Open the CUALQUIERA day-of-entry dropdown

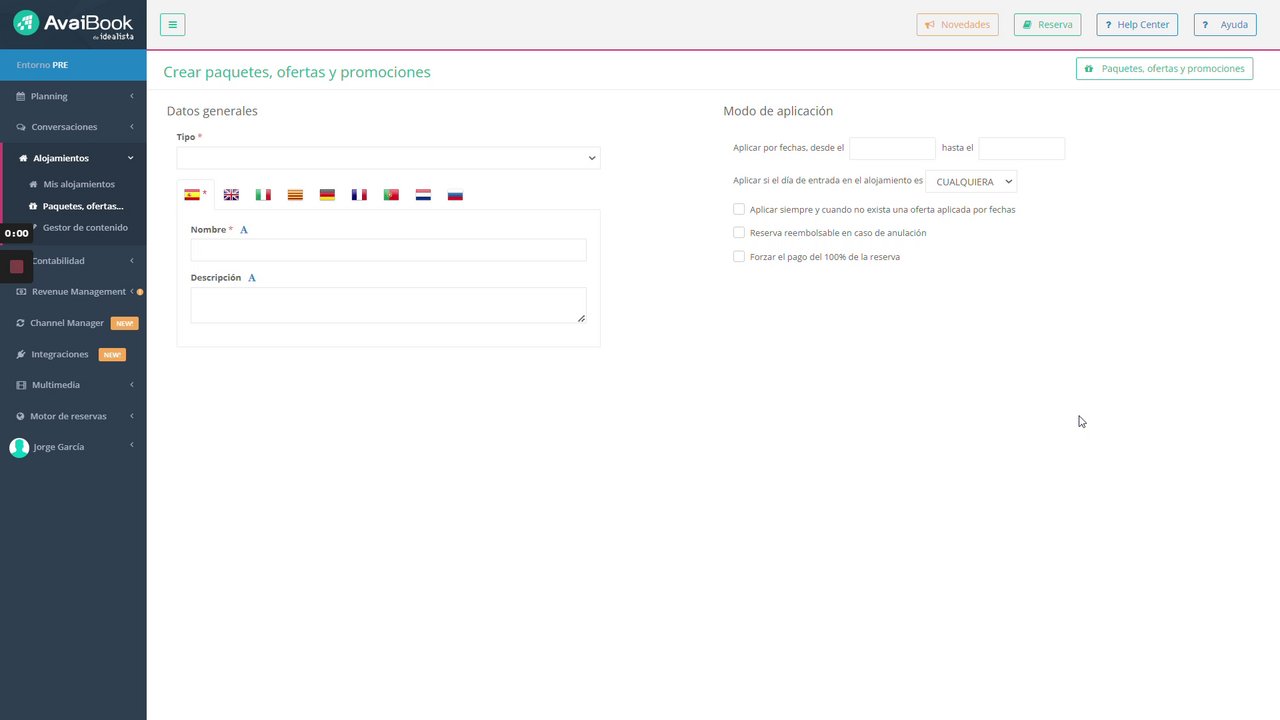pos(971,181)
